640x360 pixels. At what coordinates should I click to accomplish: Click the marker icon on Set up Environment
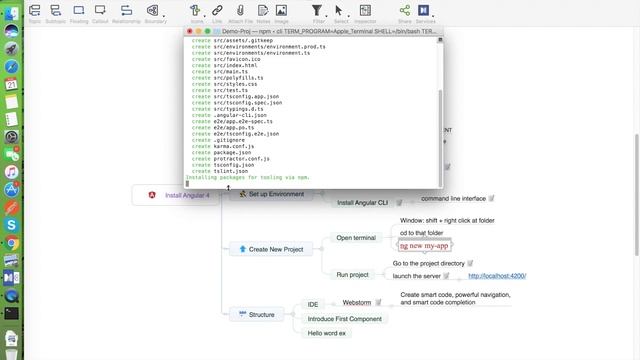pyautogui.click(x=243, y=194)
